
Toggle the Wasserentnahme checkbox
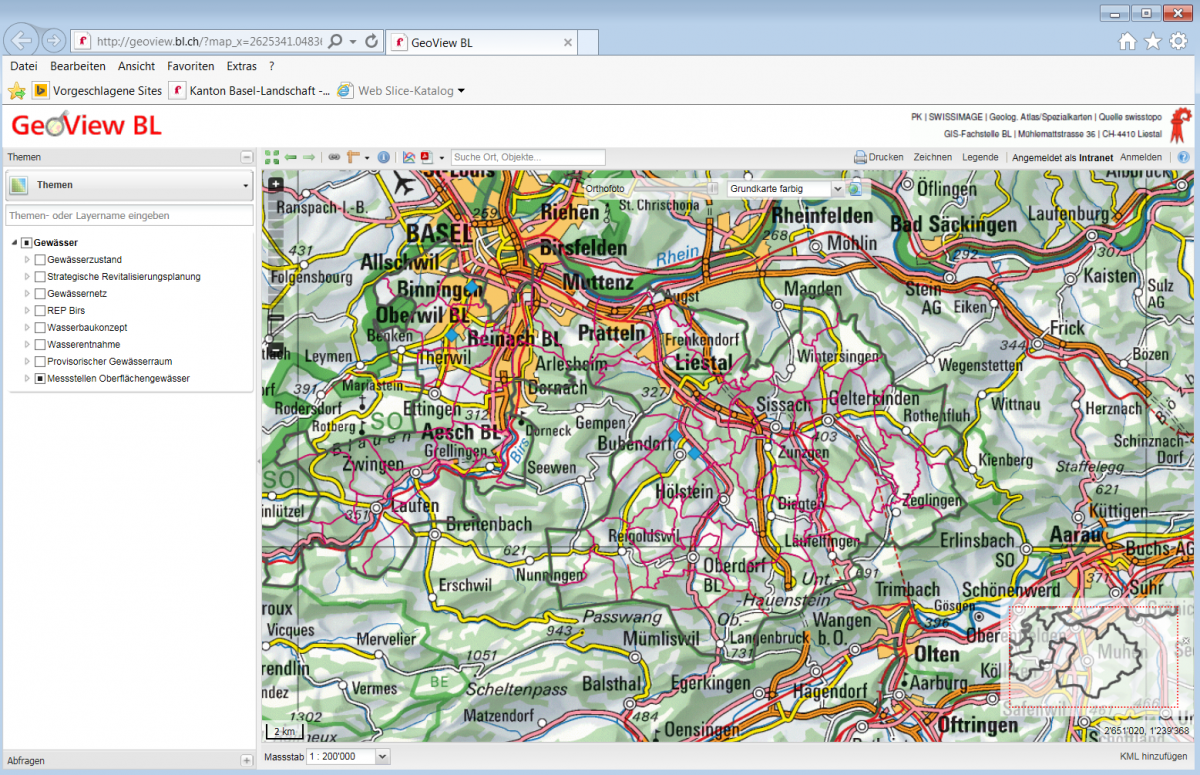pyautogui.click(x=40, y=345)
